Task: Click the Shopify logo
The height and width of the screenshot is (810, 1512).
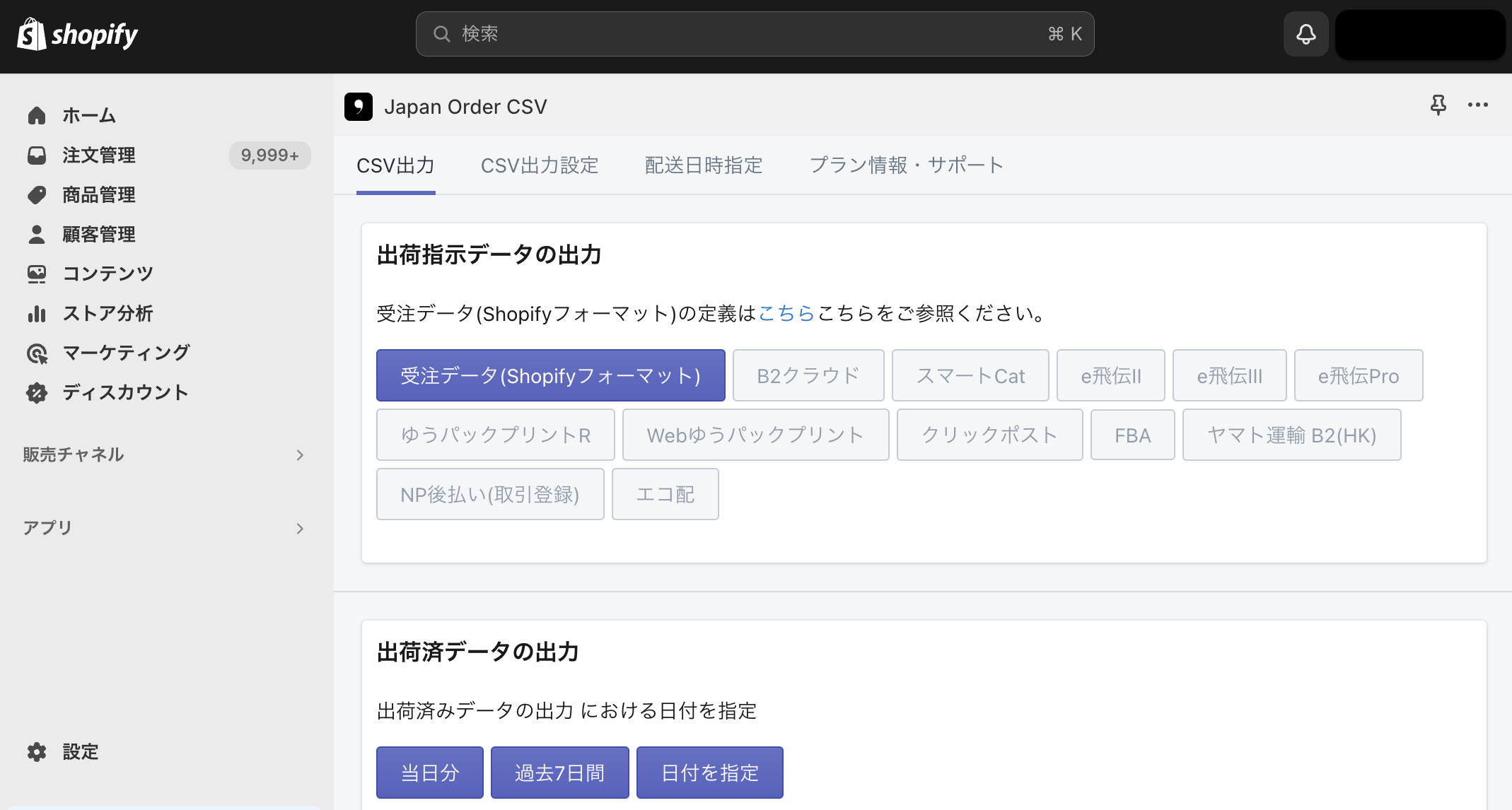Action: pyautogui.click(x=78, y=34)
